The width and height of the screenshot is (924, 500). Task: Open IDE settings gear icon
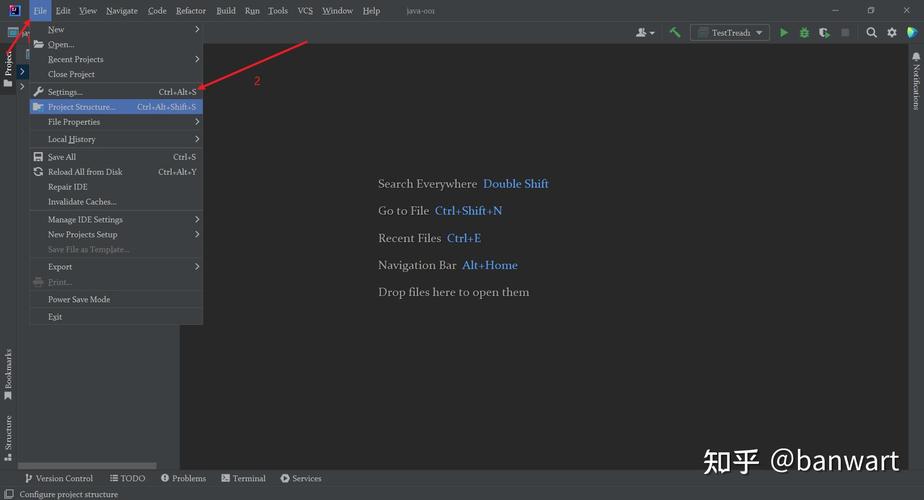click(x=892, y=32)
